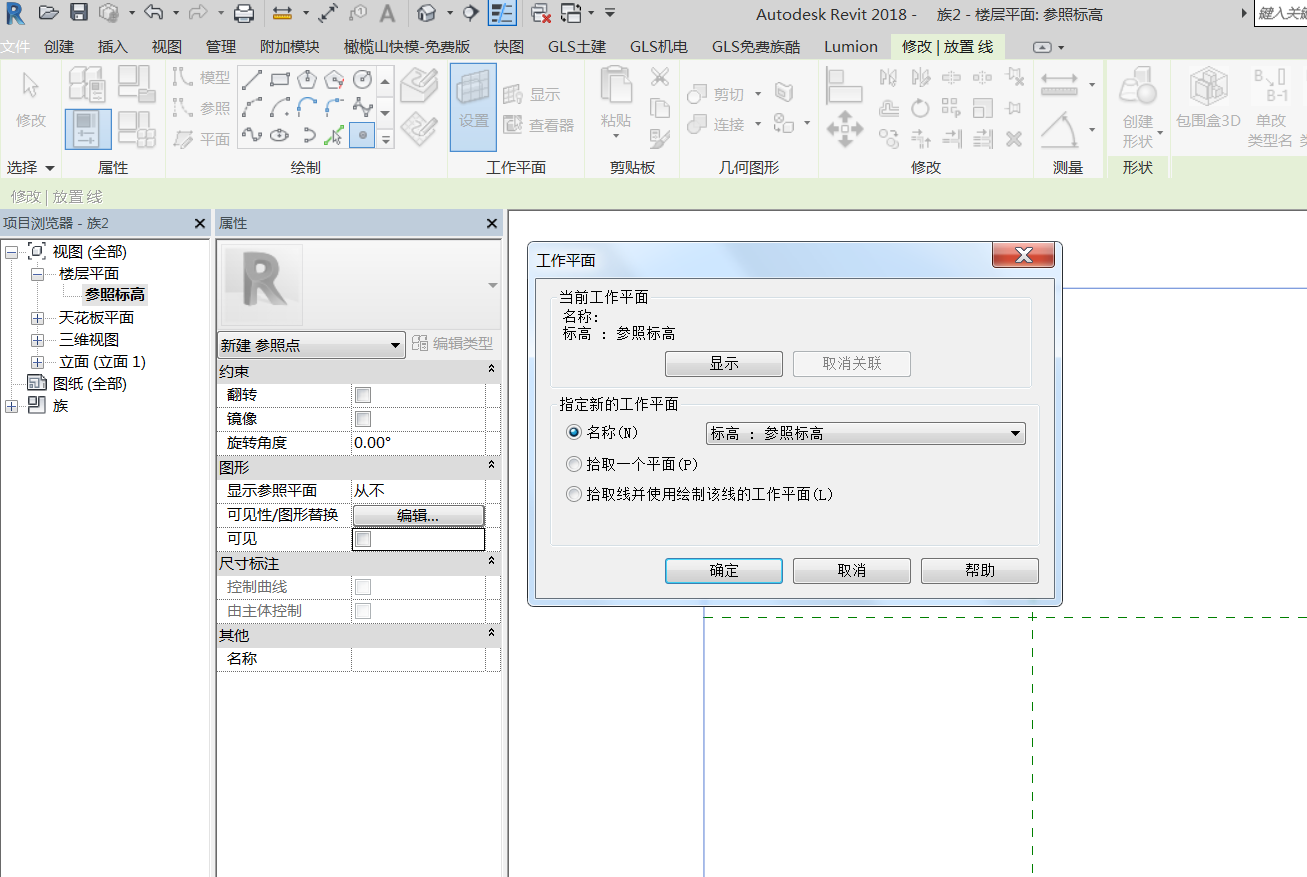Open the 标高 : 参照标高 plane name dropdown
Image resolution: width=1307 pixels, height=877 pixels.
[865, 433]
